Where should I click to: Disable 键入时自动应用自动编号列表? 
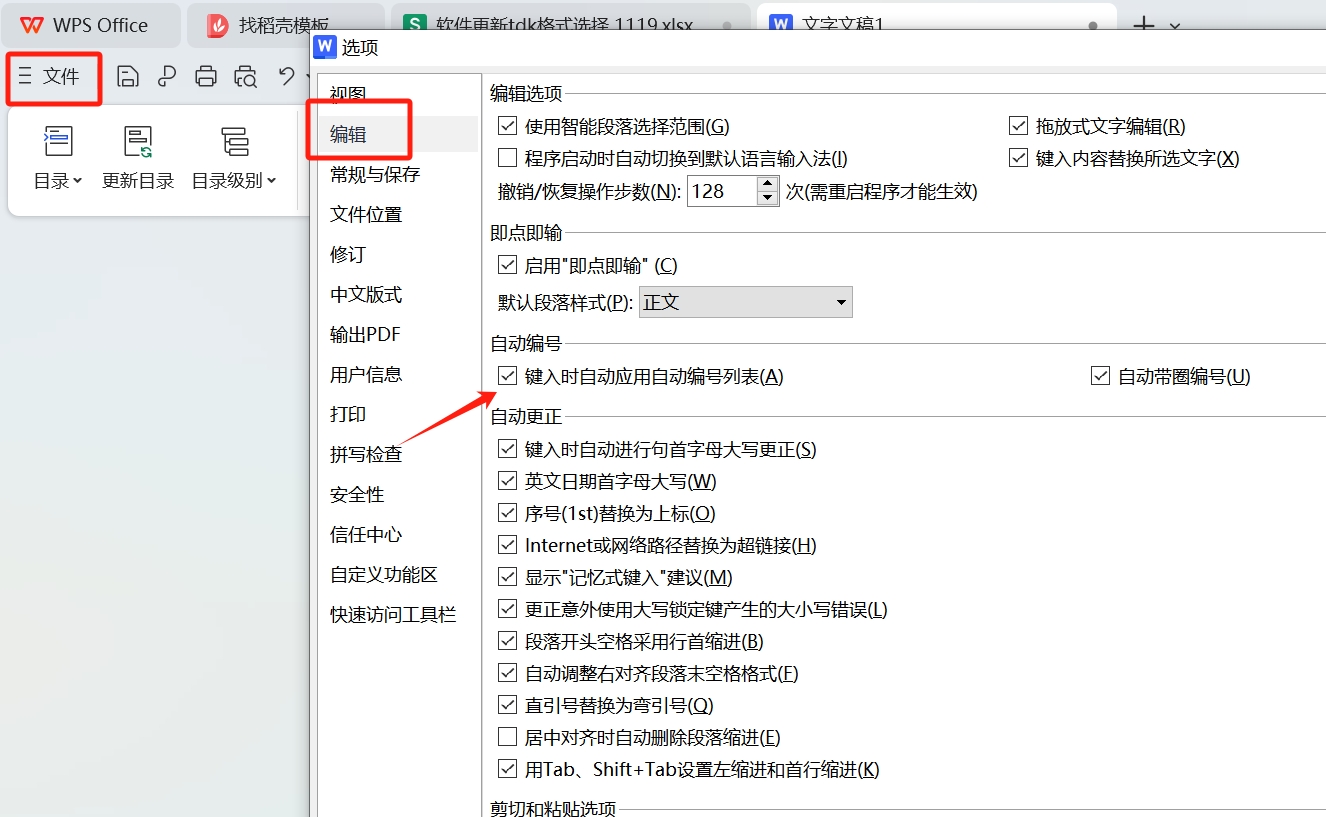click(507, 376)
